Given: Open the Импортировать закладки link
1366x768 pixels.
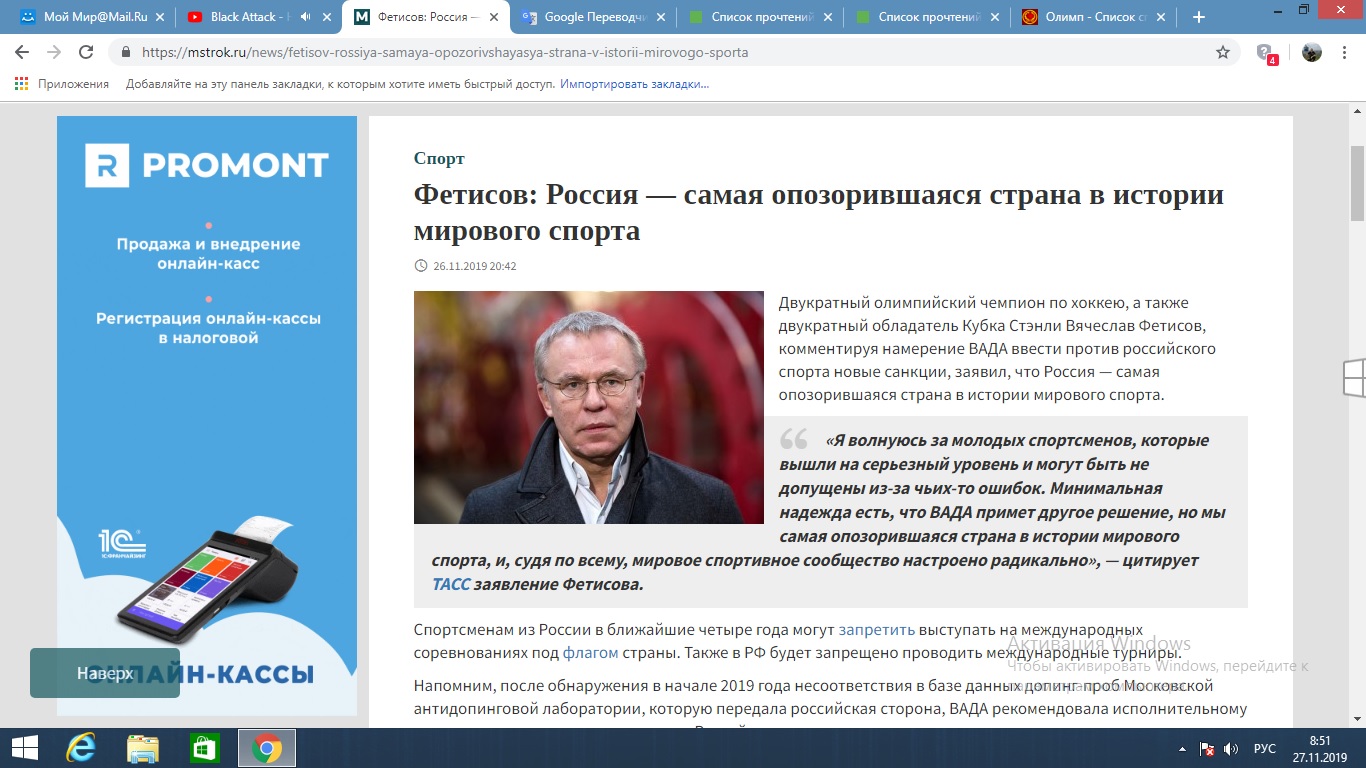Looking at the screenshot, I should coord(634,84).
